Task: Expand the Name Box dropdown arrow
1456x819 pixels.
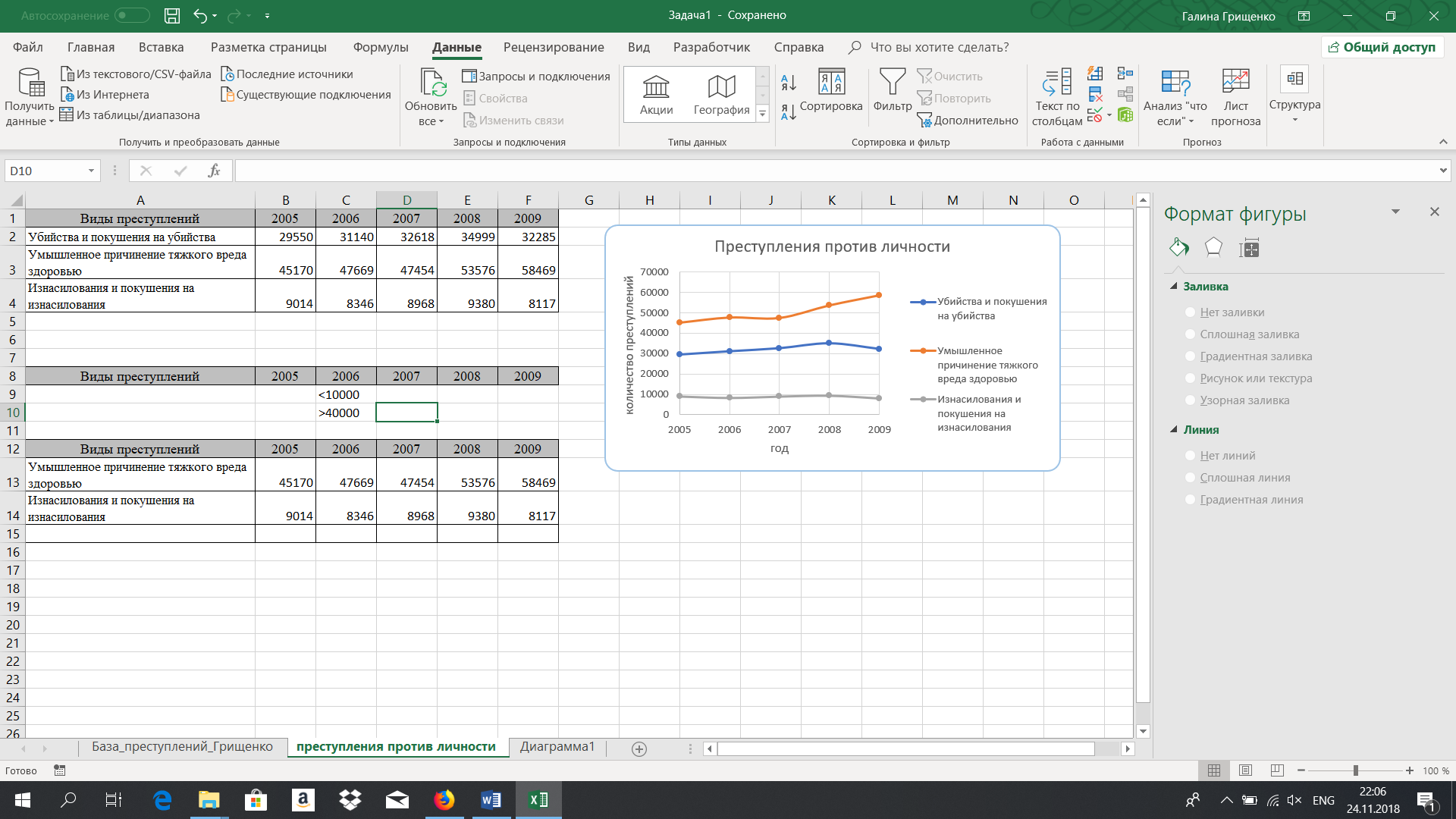Action: click(x=91, y=171)
